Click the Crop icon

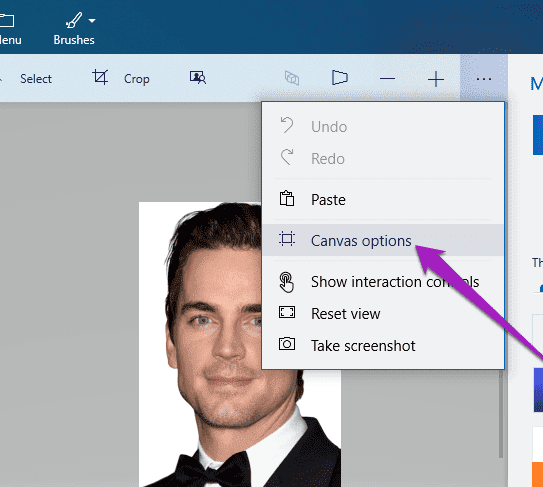point(100,77)
